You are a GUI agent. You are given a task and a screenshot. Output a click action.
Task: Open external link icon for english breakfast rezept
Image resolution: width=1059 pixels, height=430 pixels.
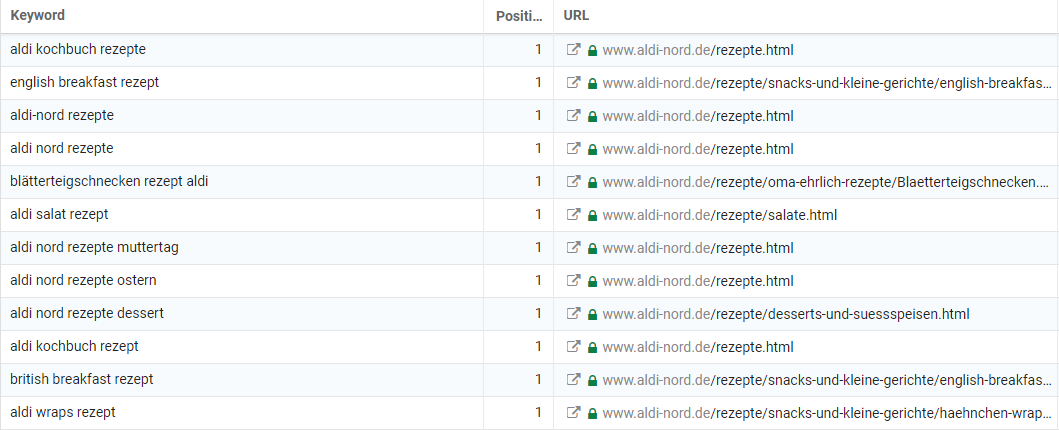click(x=573, y=82)
